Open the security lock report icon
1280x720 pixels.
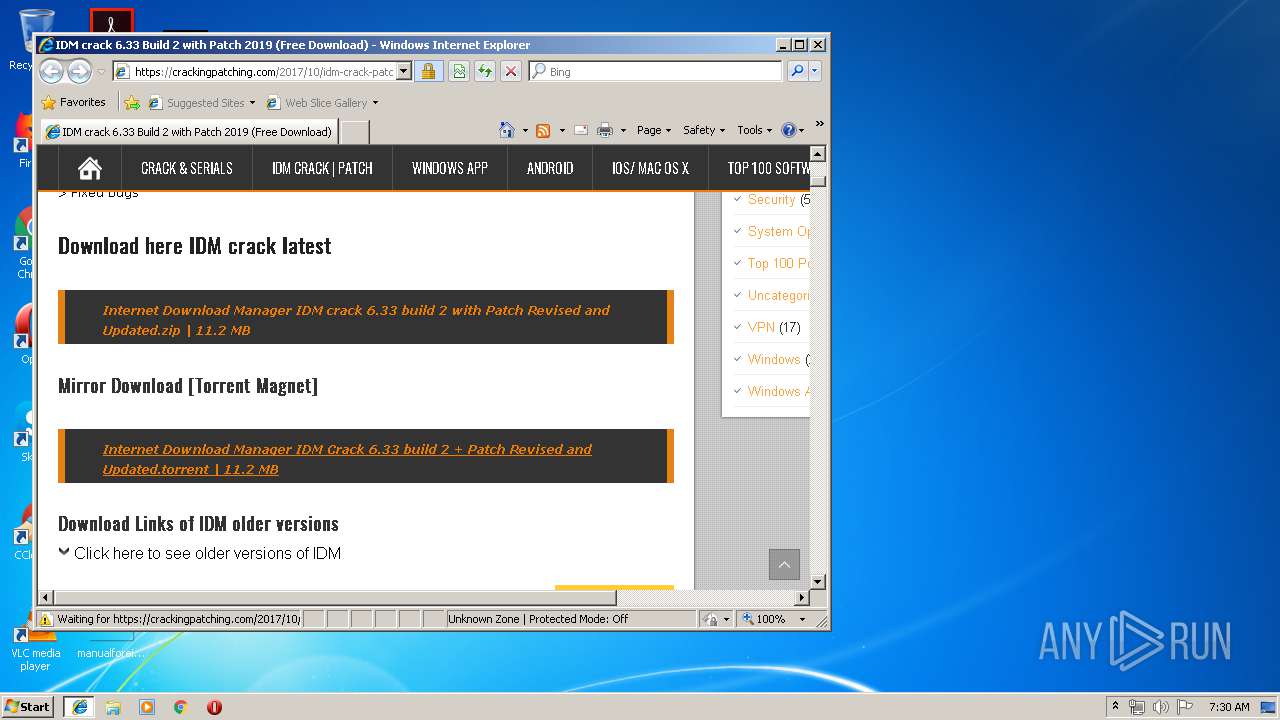click(x=428, y=71)
